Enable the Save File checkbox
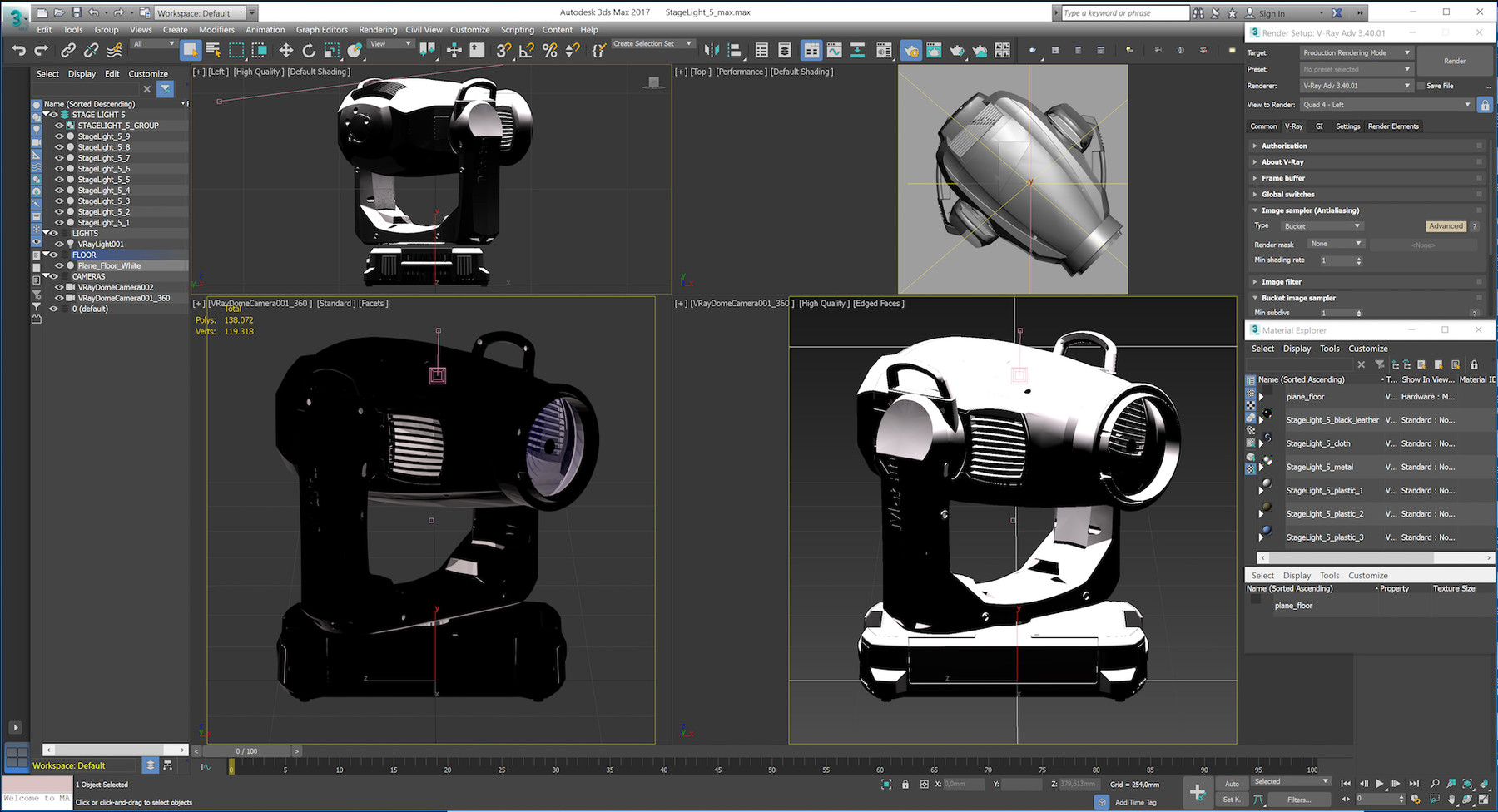Image resolution: width=1498 pixels, height=812 pixels. 1421,86
